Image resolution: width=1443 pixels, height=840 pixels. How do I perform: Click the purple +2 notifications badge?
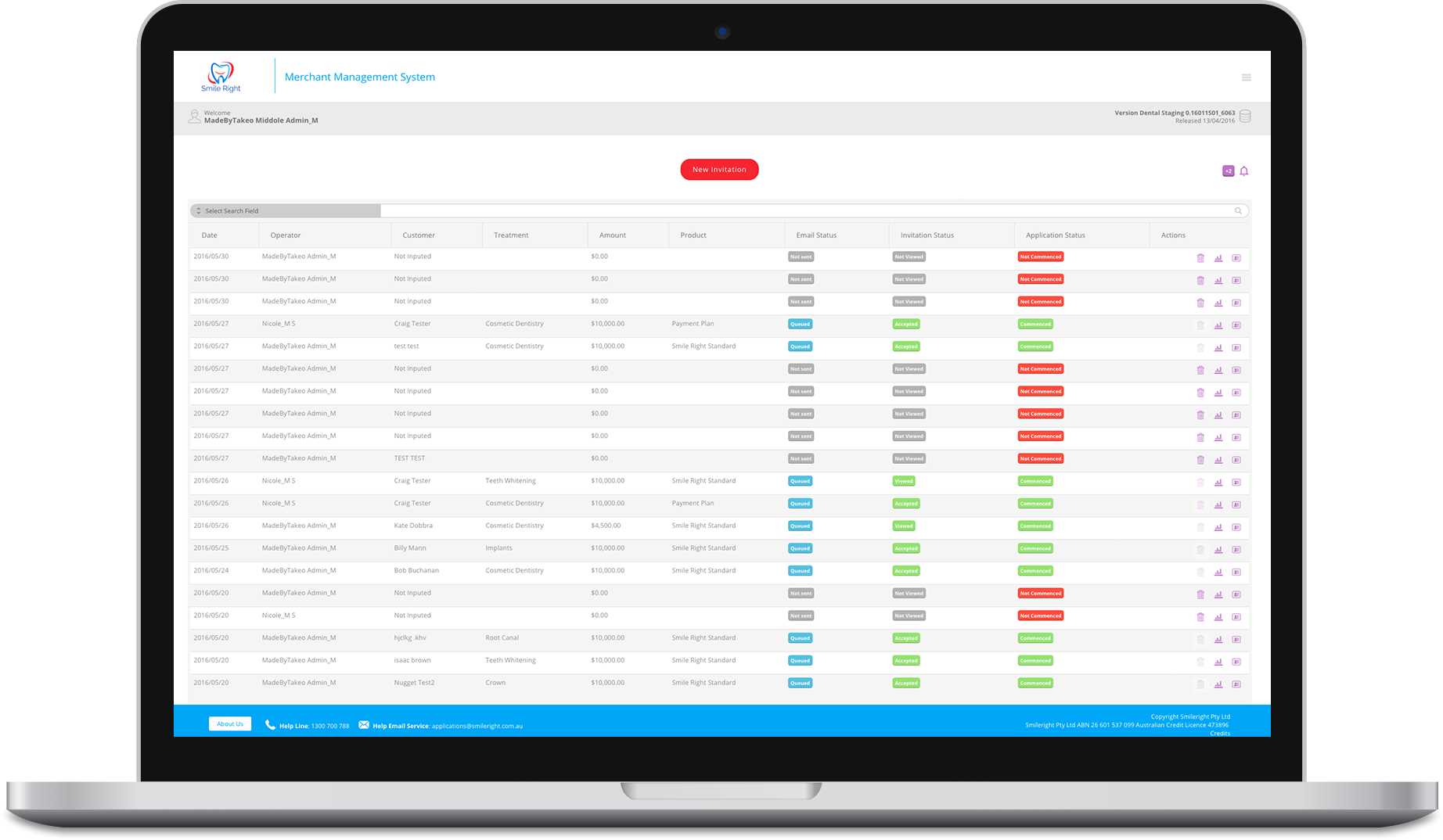coord(1228,171)
